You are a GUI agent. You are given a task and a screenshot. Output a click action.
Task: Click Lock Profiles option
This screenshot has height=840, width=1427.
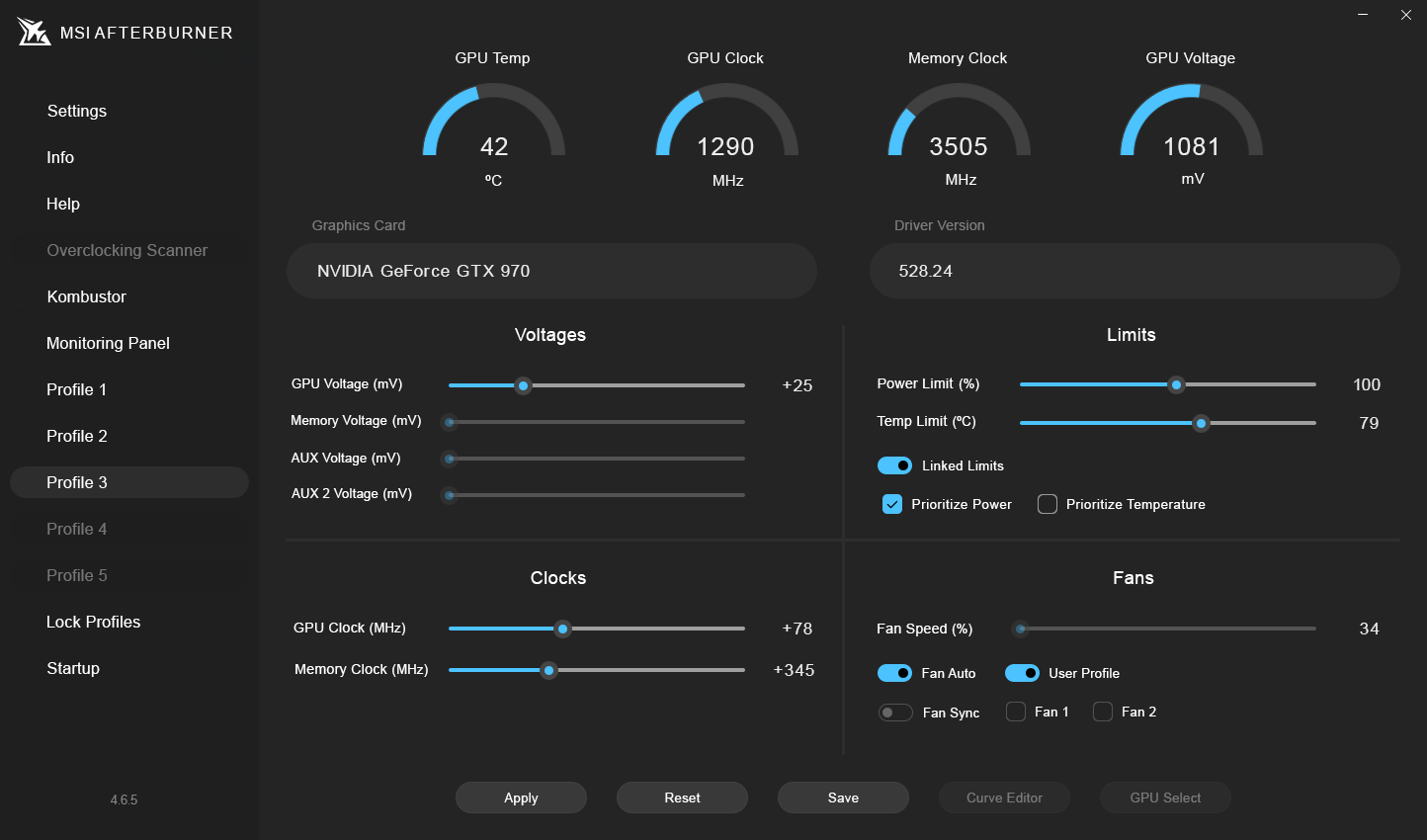coord(93,622)
